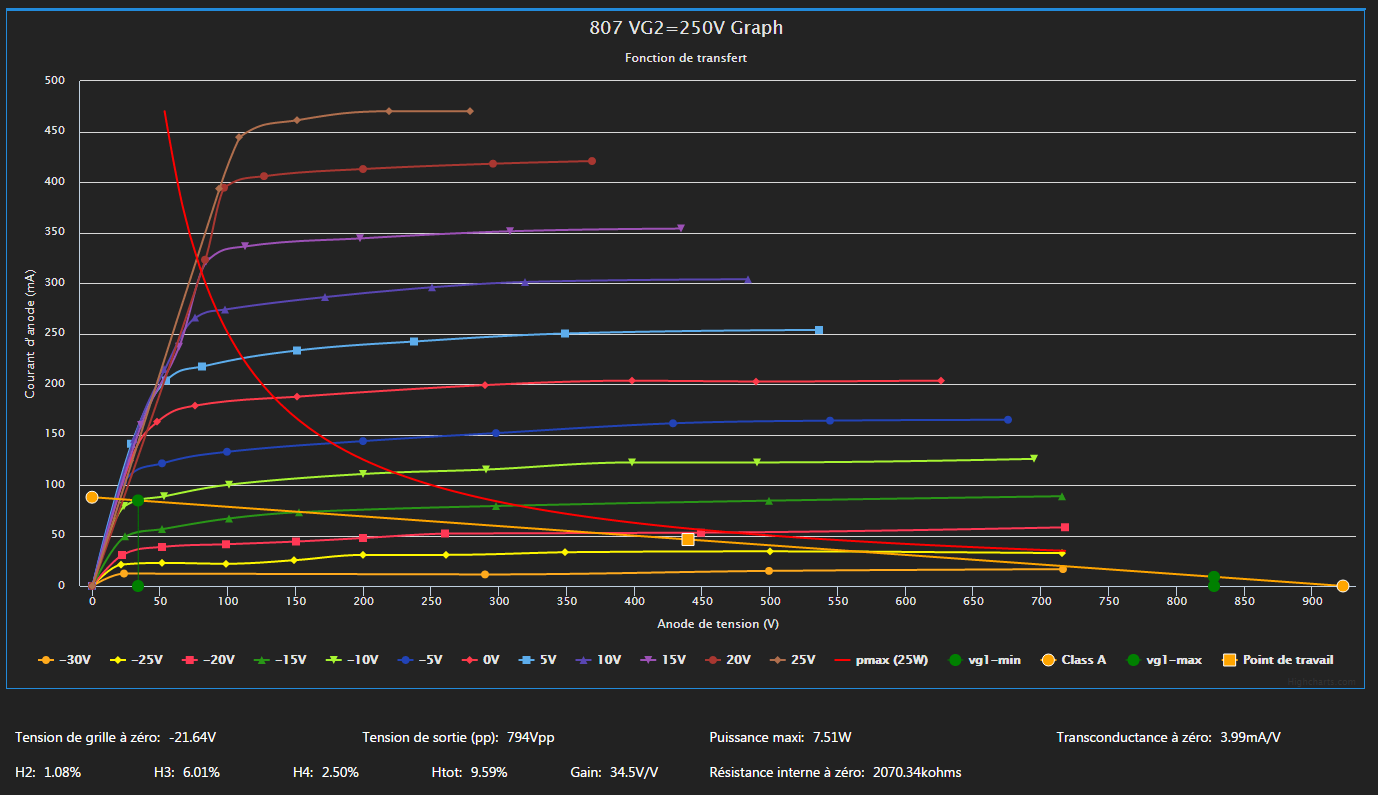Click the end marker of the −10V curve
Image resolution: width=1378 pixels, height=795 pixels.
pos(1034,458)
